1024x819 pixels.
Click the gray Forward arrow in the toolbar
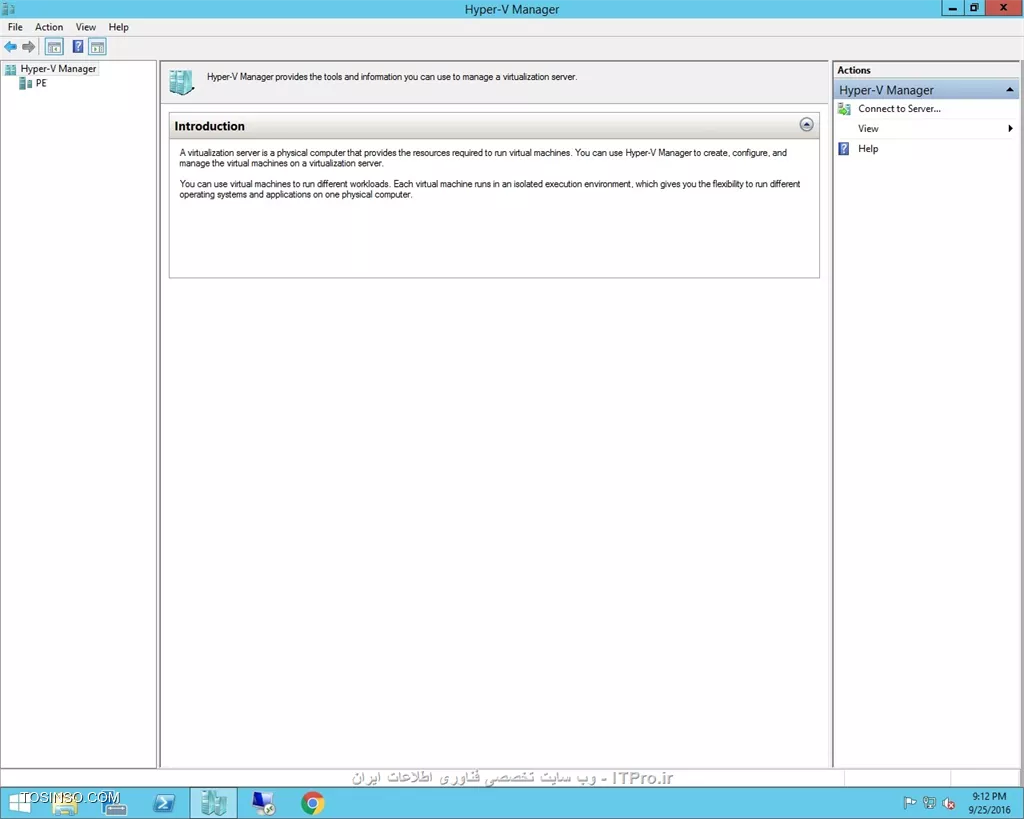[28, 46]
